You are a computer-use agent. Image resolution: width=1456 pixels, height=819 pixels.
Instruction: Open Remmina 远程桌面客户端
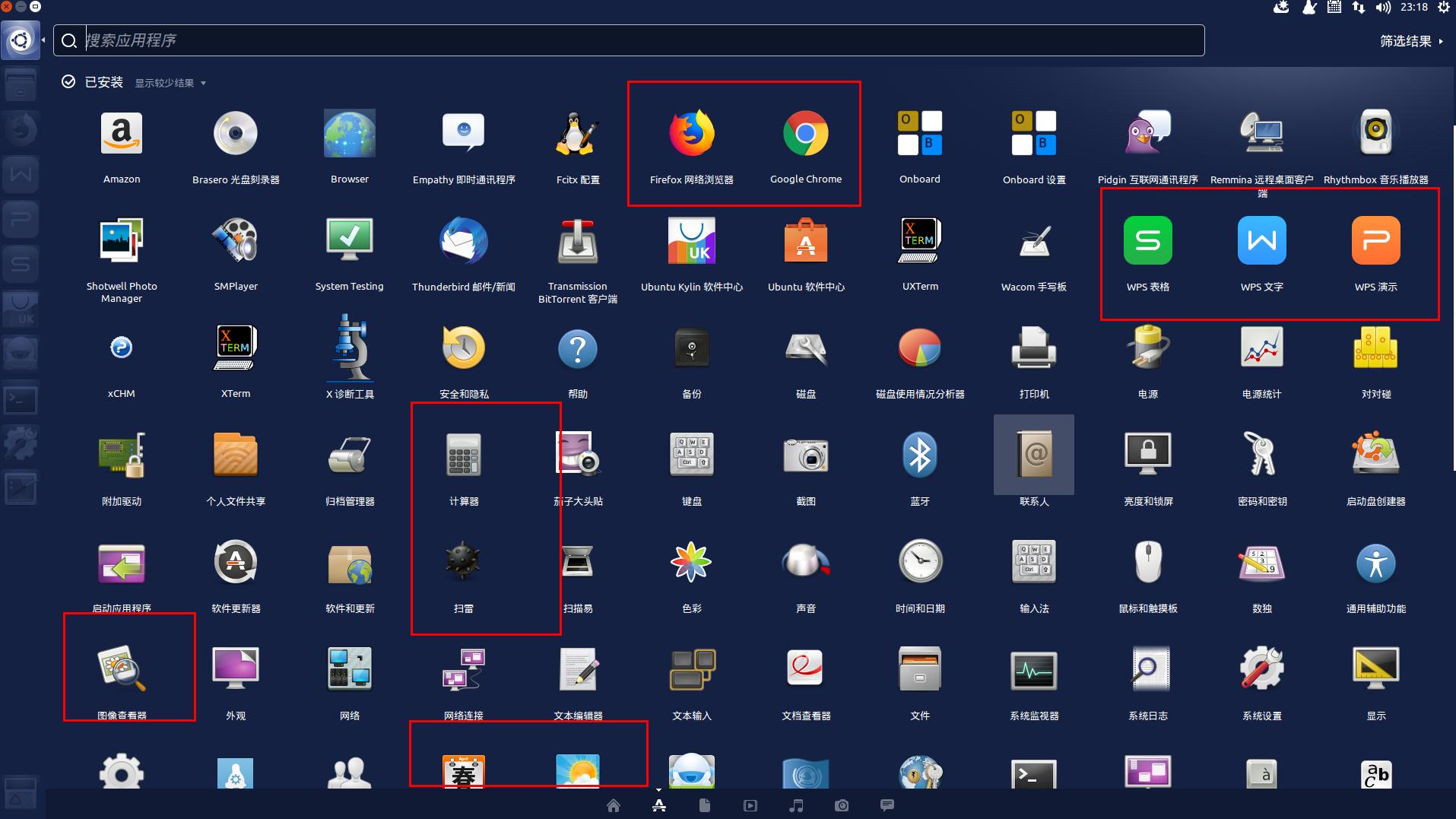[x=1262, y=134]
